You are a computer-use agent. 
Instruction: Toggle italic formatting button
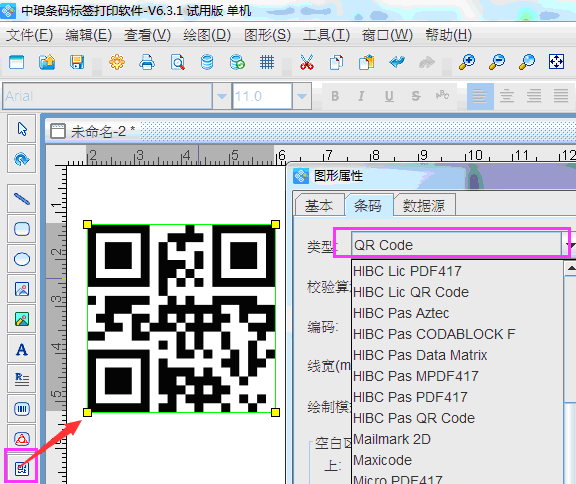point(361,96)
